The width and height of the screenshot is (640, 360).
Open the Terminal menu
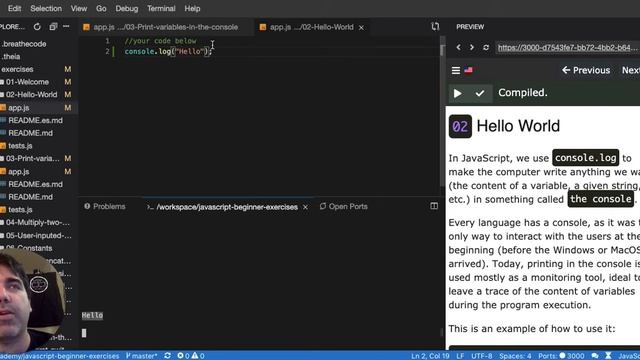[x=161, y=8]
